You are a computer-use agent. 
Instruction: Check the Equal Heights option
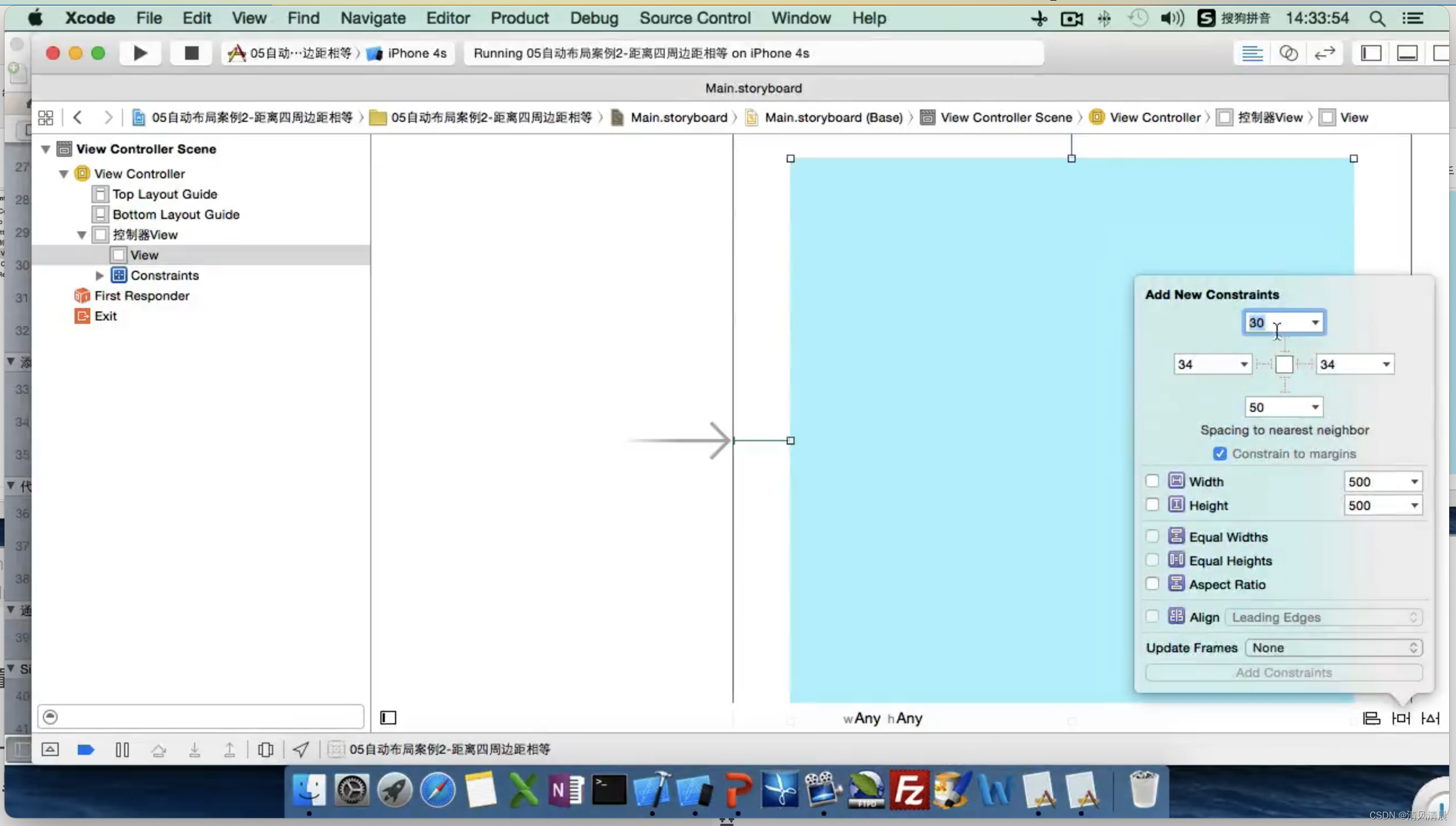[1152, 560]
